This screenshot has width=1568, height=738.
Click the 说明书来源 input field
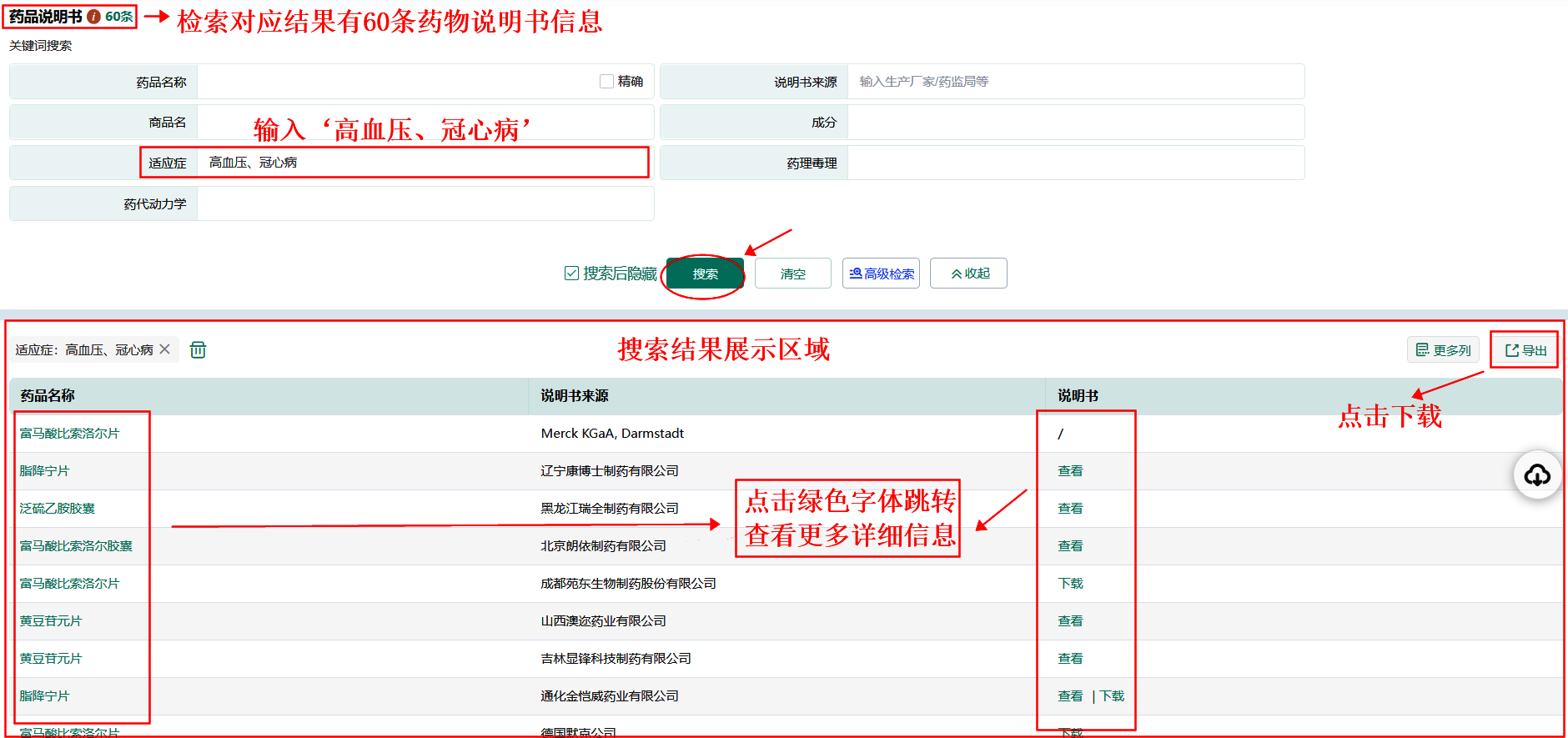(x=1074, y=82)
